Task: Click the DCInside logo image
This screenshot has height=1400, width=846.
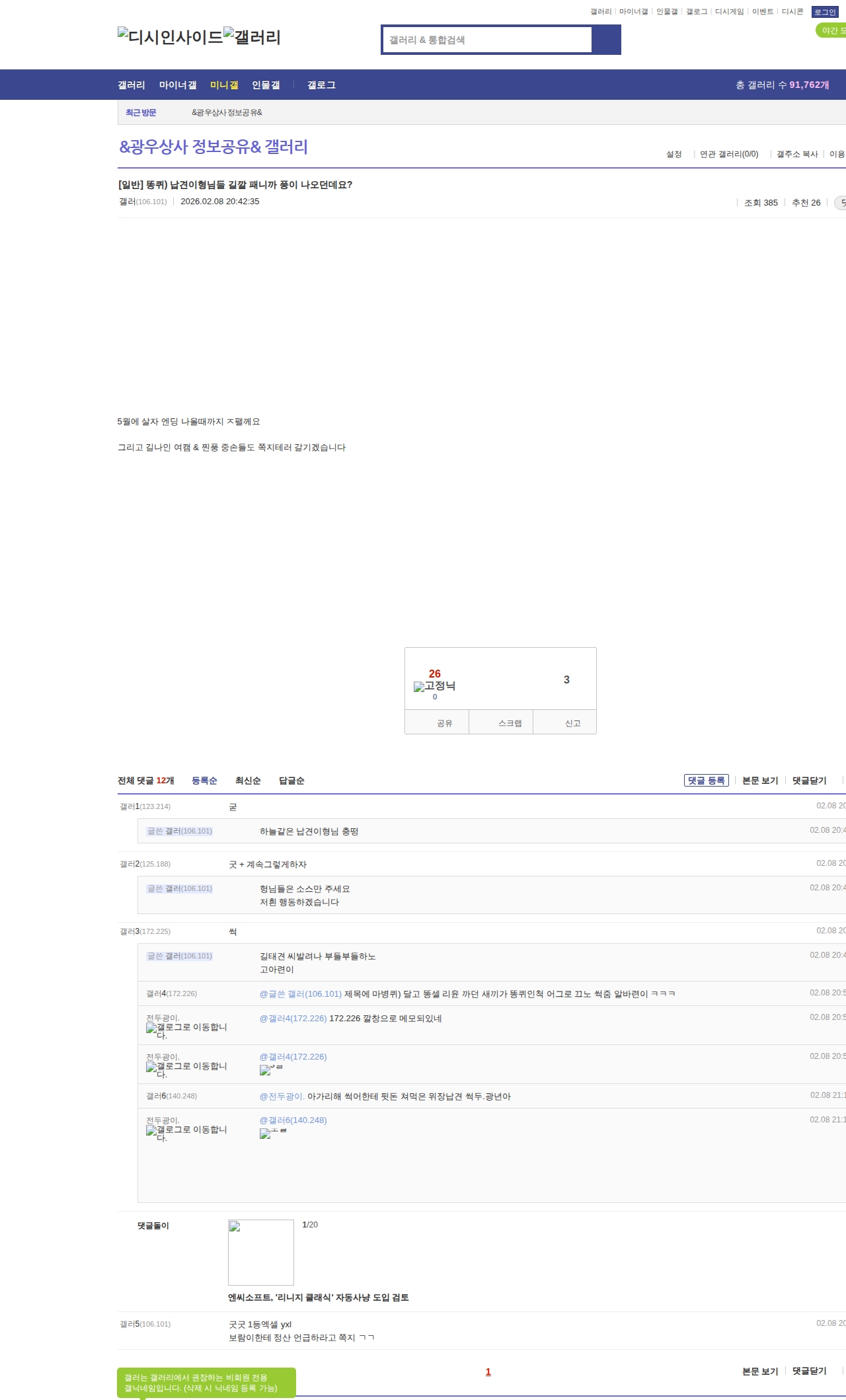Action: (x=170, y=37)
